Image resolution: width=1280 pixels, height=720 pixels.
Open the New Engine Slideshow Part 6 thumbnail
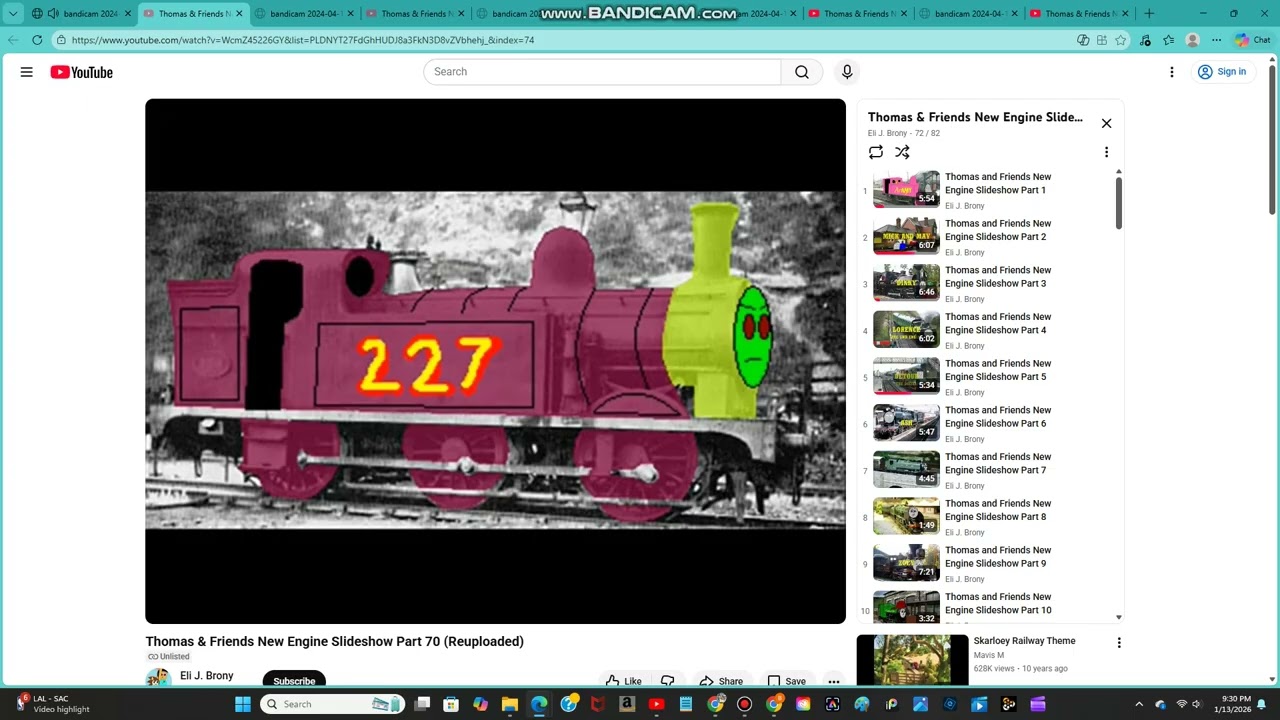tap(906, 423)
